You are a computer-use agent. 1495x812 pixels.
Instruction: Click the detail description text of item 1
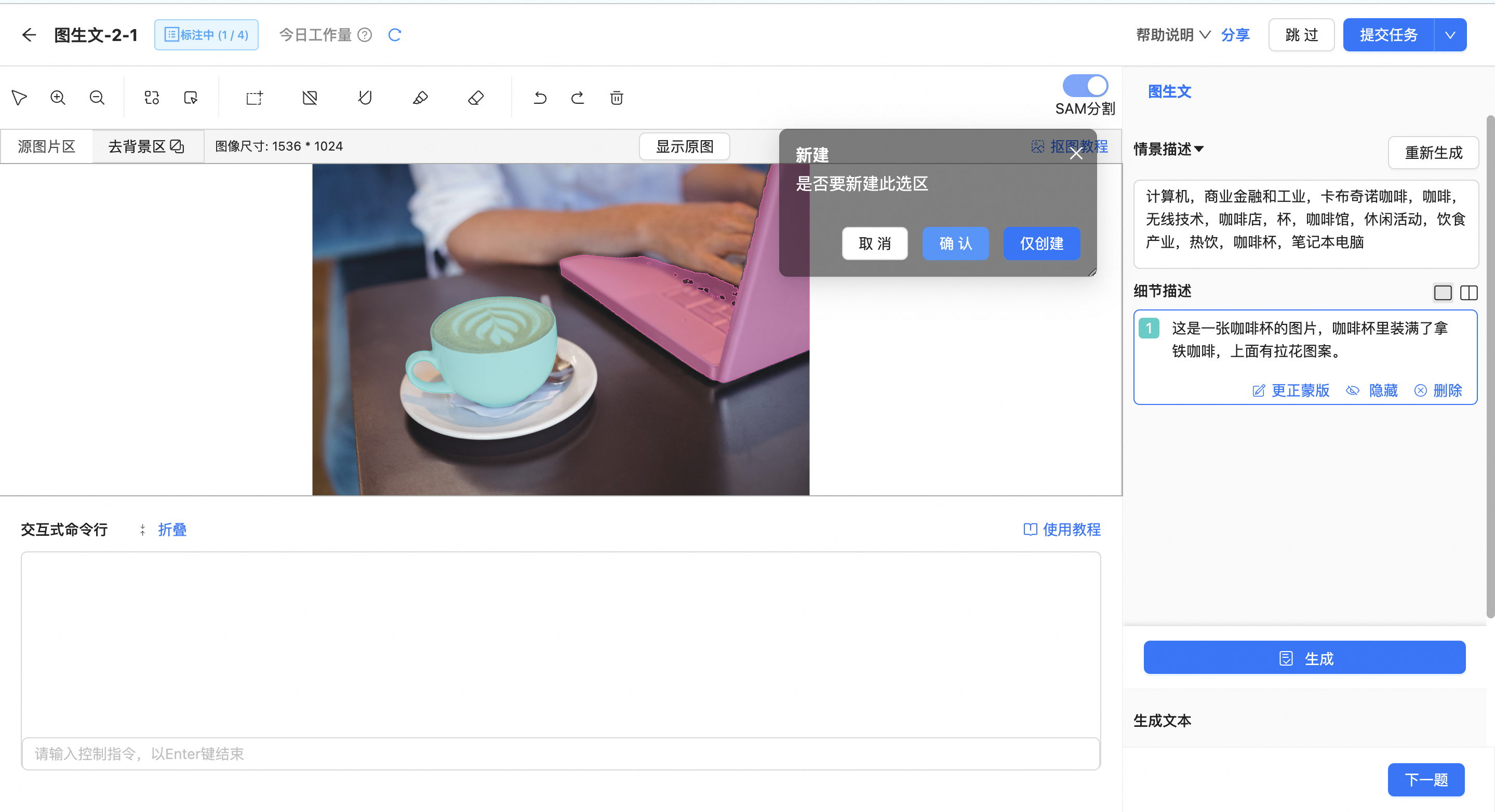click(x=1309, y=340)
